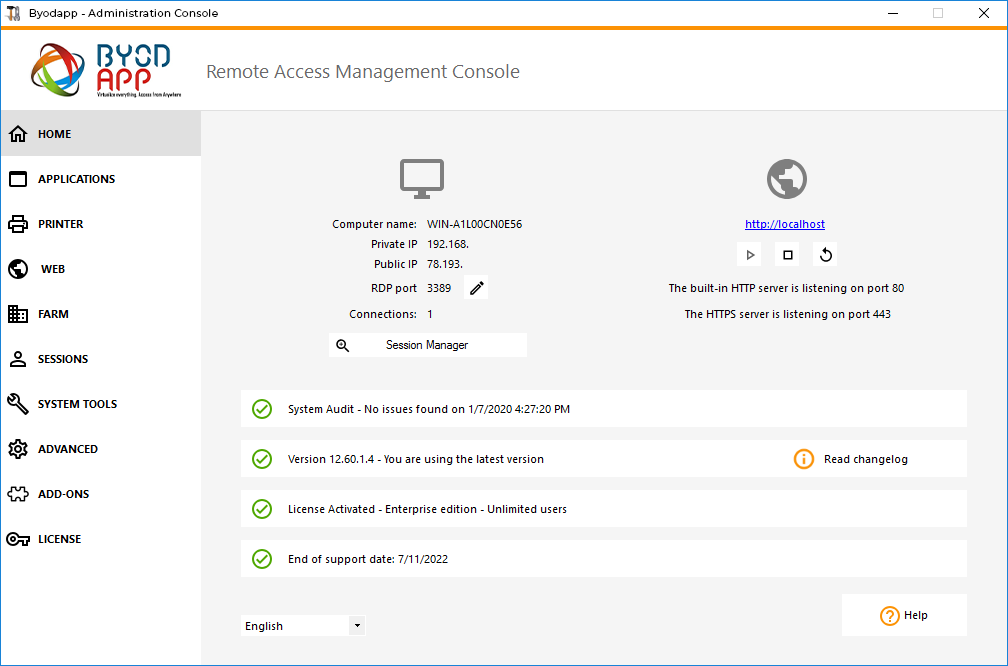This screenshot has width=1008, height=666.
Task: Click the globe icon beside WEB
Action: pos(18,269)
